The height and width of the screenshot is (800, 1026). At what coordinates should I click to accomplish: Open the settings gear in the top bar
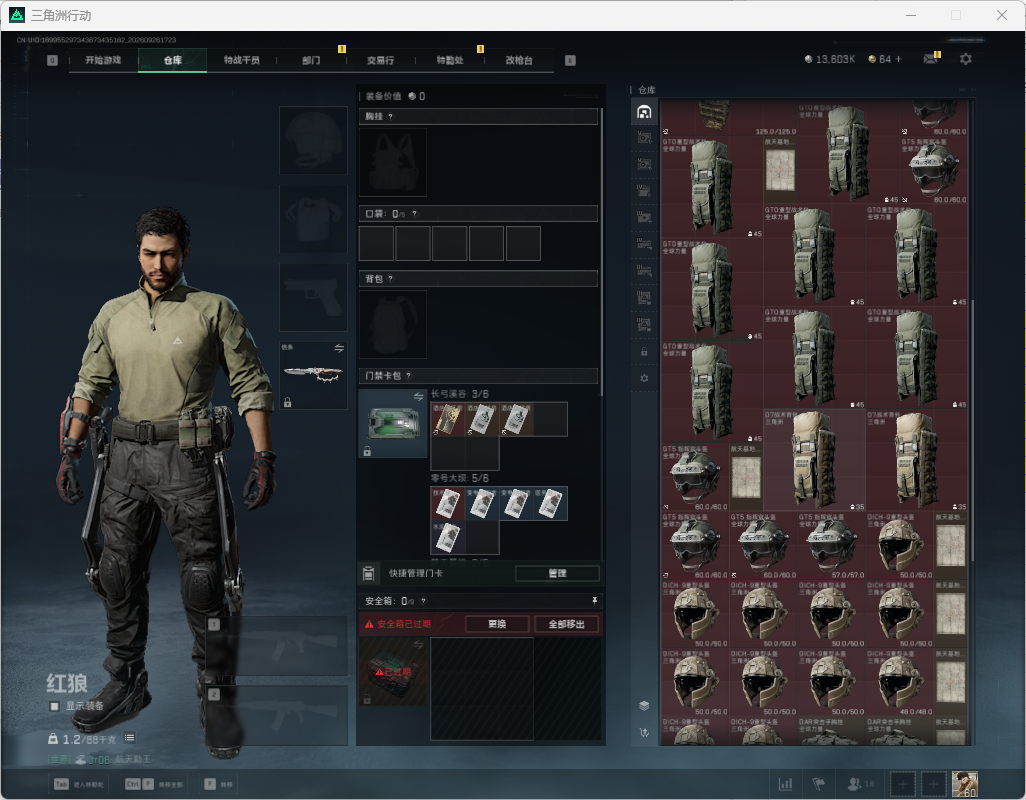(965, 59)
